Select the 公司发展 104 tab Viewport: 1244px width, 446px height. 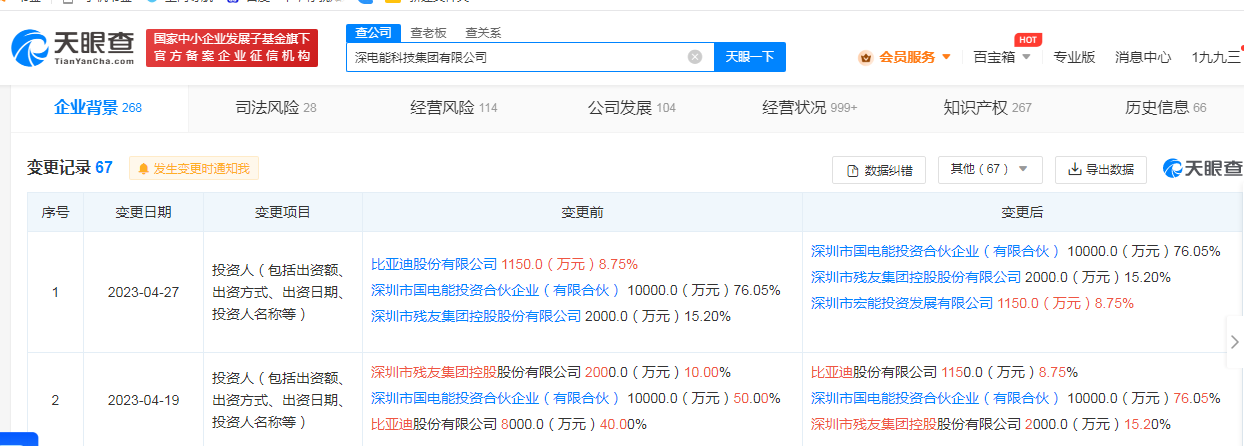coord(632,108)
